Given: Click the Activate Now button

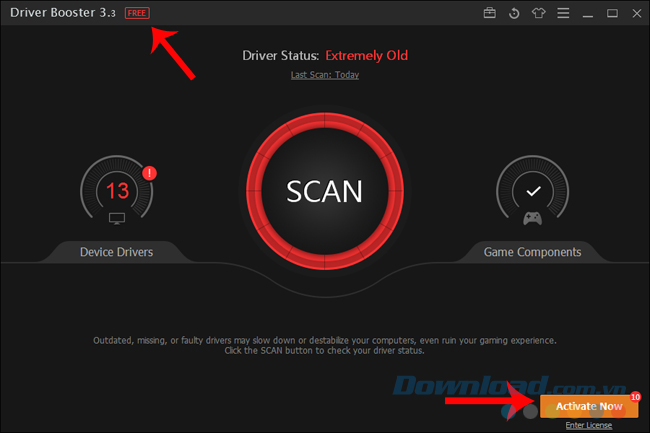Looking at the screenshot, I should (x=589, y=406).
